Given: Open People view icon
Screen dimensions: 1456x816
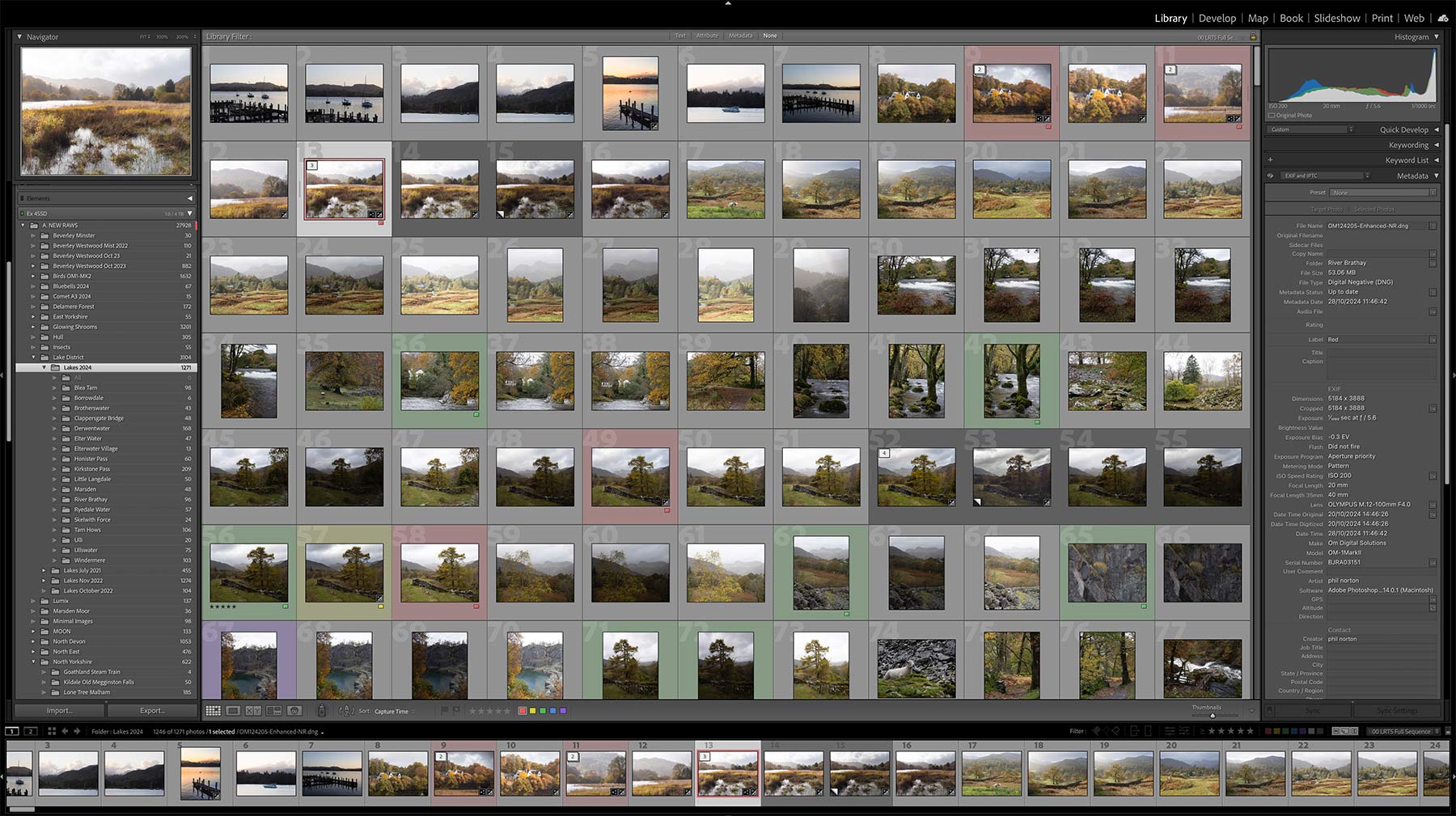Looking at the screenshot, I should tap(294, 711).
